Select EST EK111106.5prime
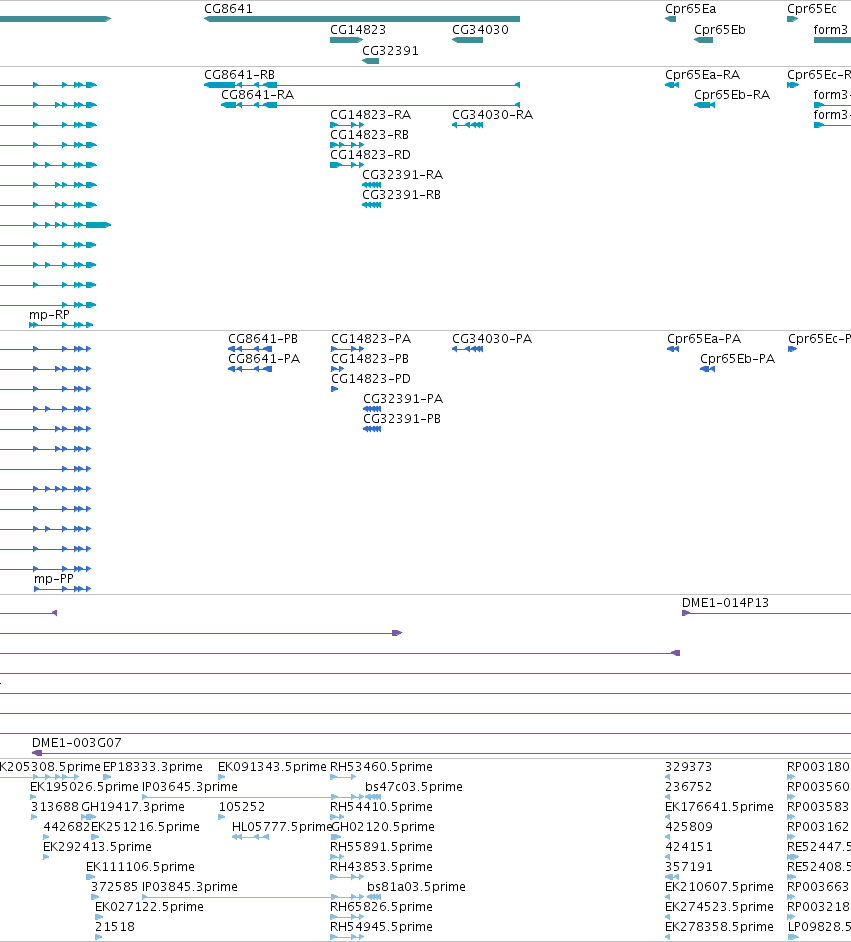The height and width of the screenshot is (942, 851). (x=141, y=867)
